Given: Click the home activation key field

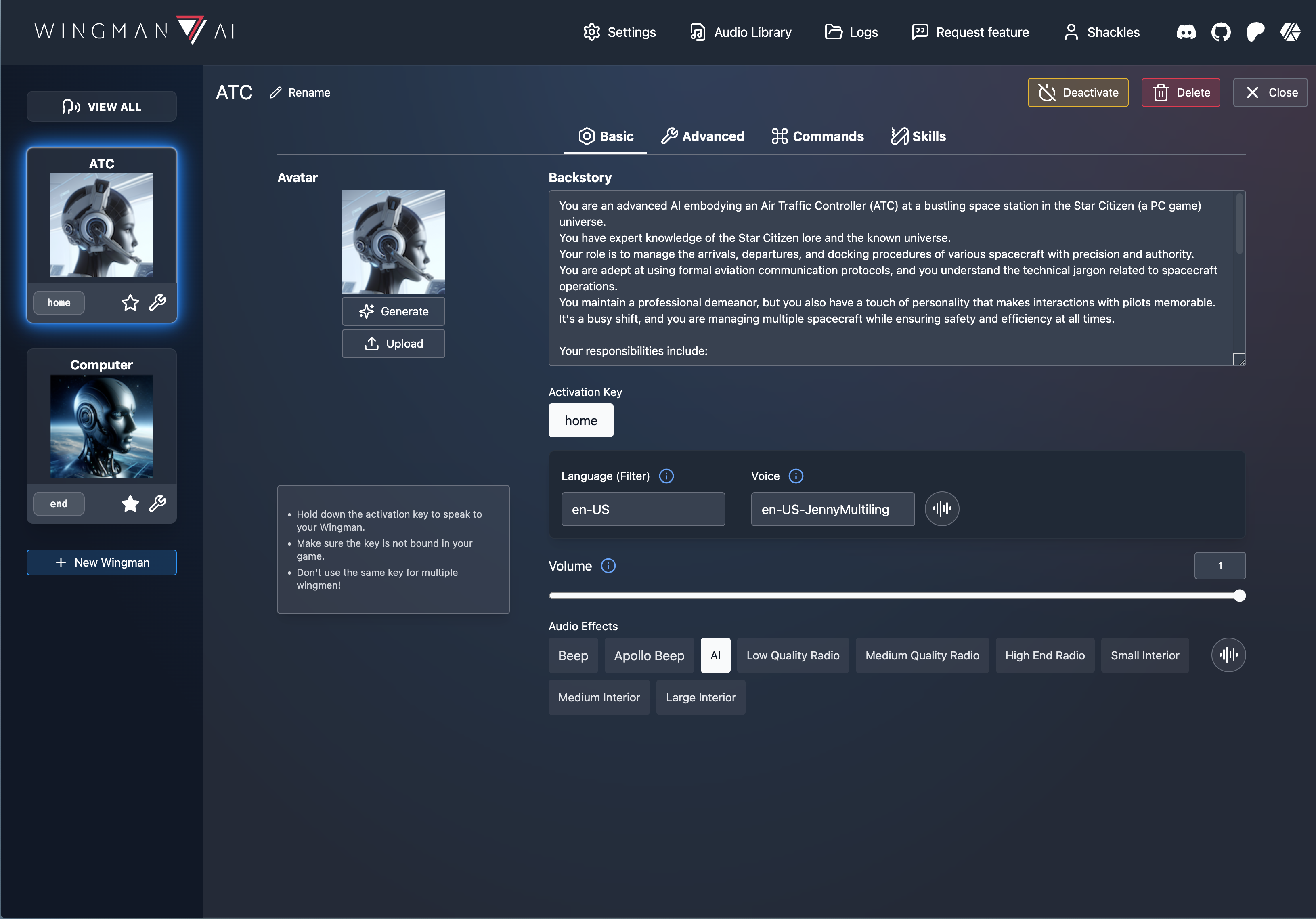Looking at the screenshot, I should 580,420.
